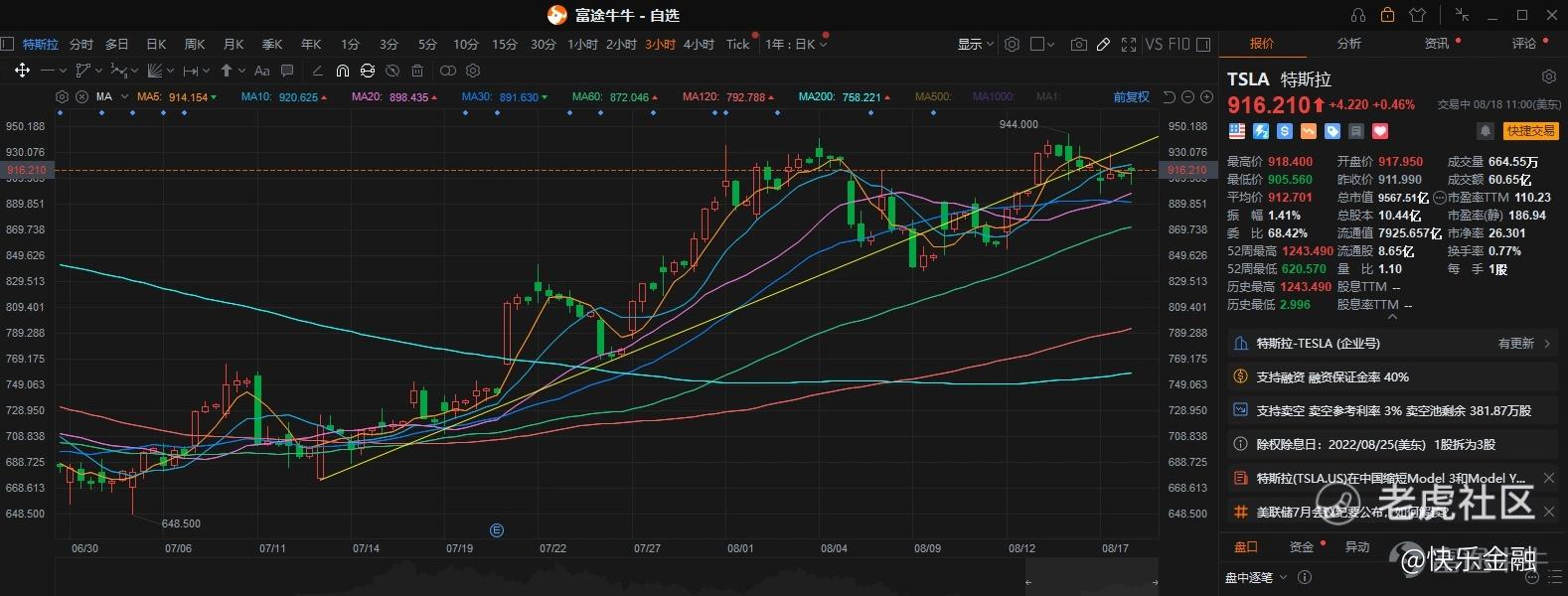Enter fullscreen chart mode

pos(1128,44)
